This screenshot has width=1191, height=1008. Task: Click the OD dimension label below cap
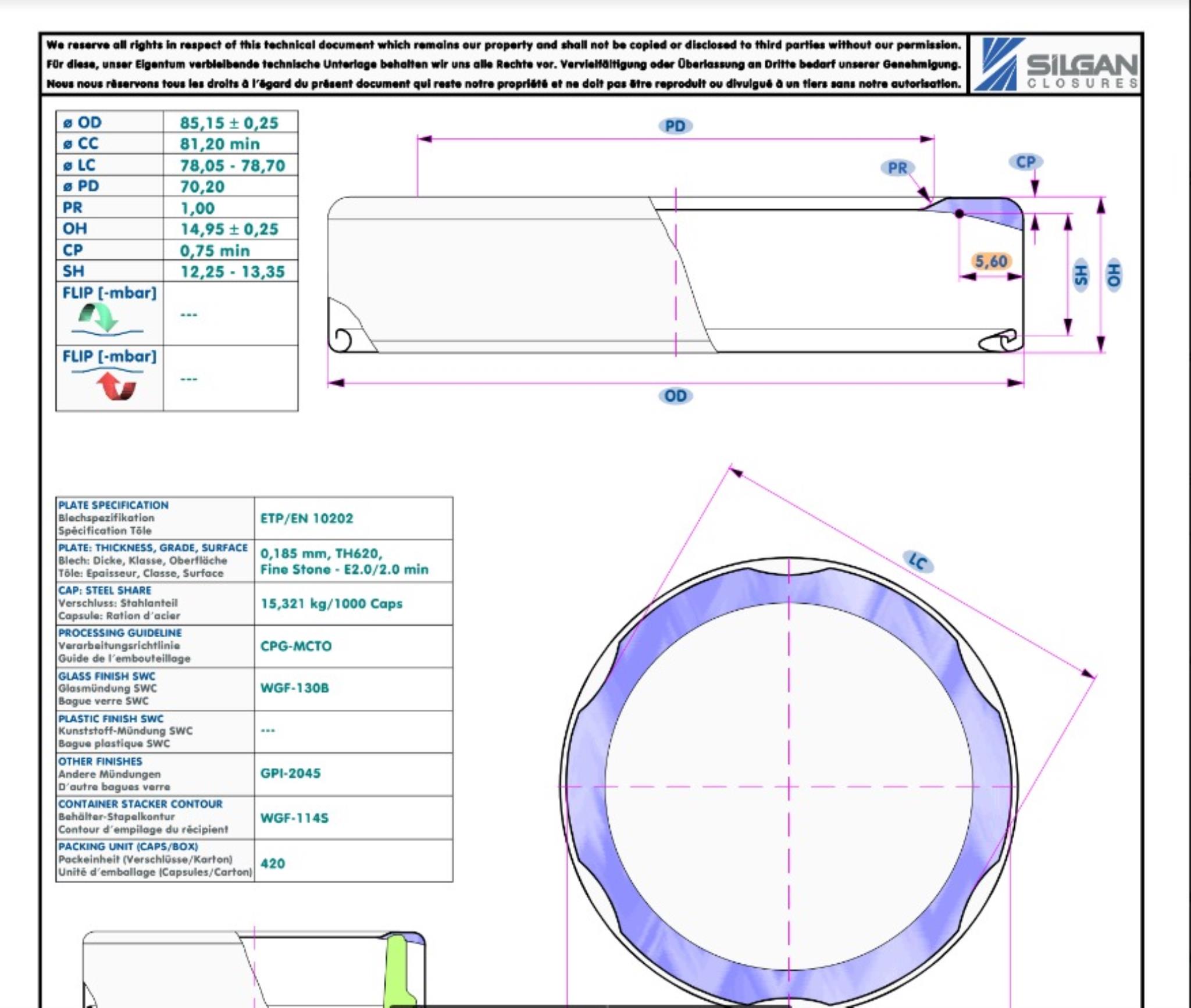tap(675, 396)
